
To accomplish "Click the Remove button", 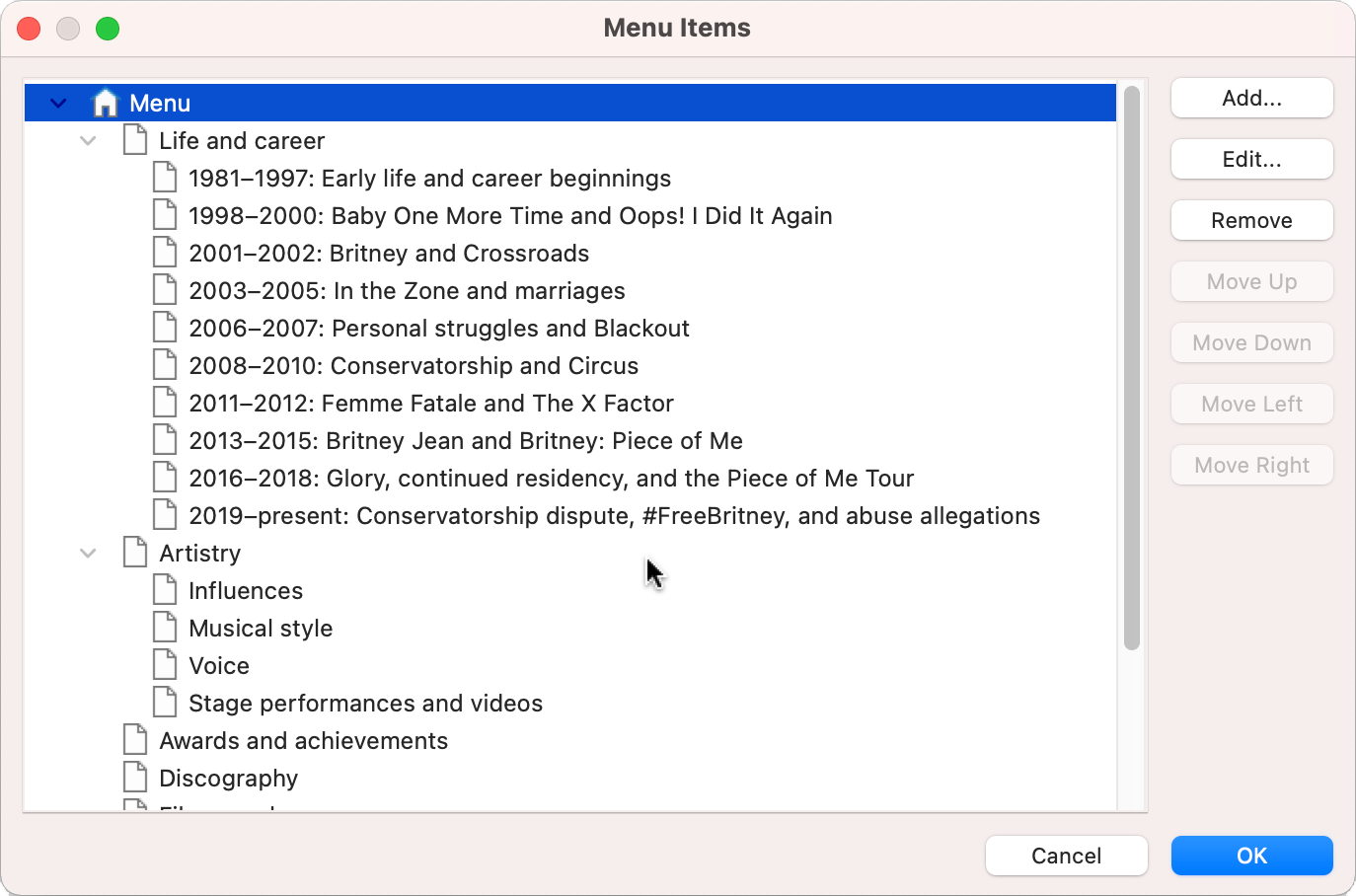I will click(1251, 220).
